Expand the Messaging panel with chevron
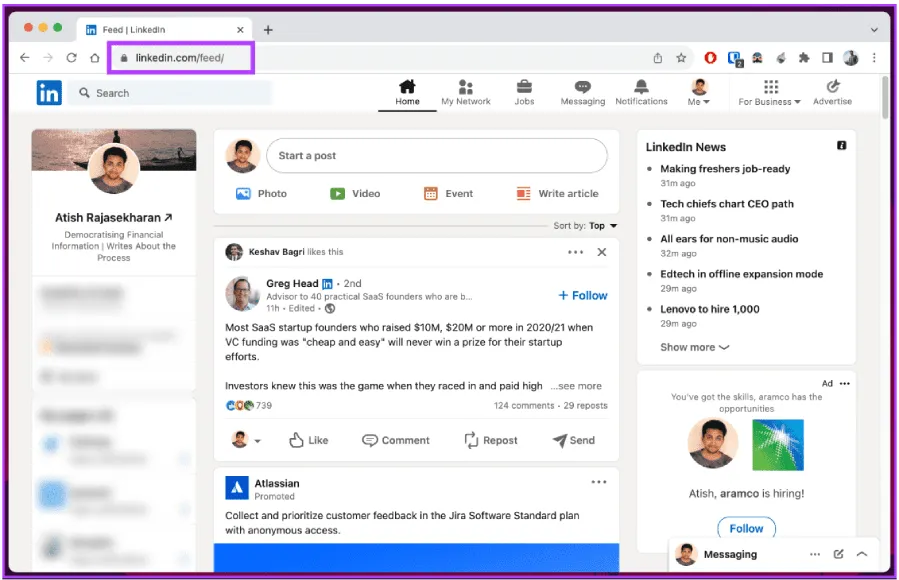The image size is (899, 580). 862,554
